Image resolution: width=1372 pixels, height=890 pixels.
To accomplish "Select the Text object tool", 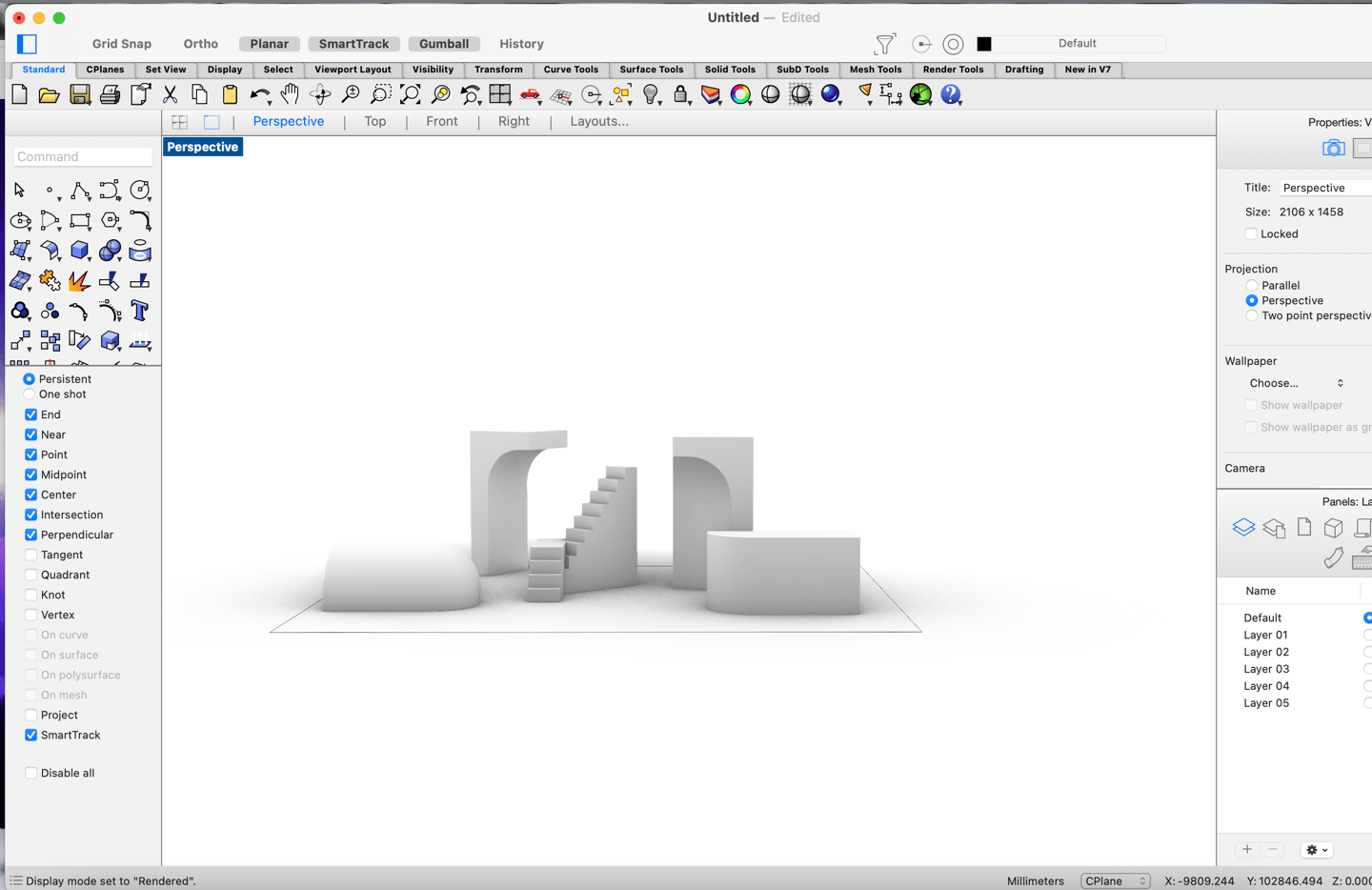I will pos(140,311).
